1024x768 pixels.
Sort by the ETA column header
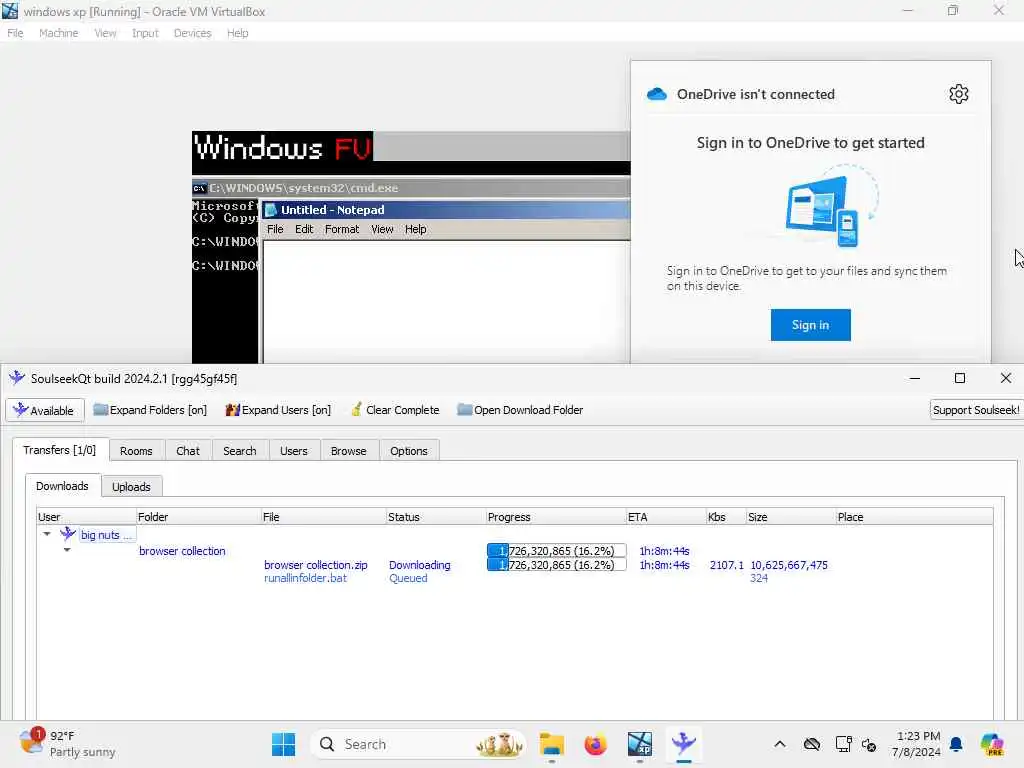(666, 517)
